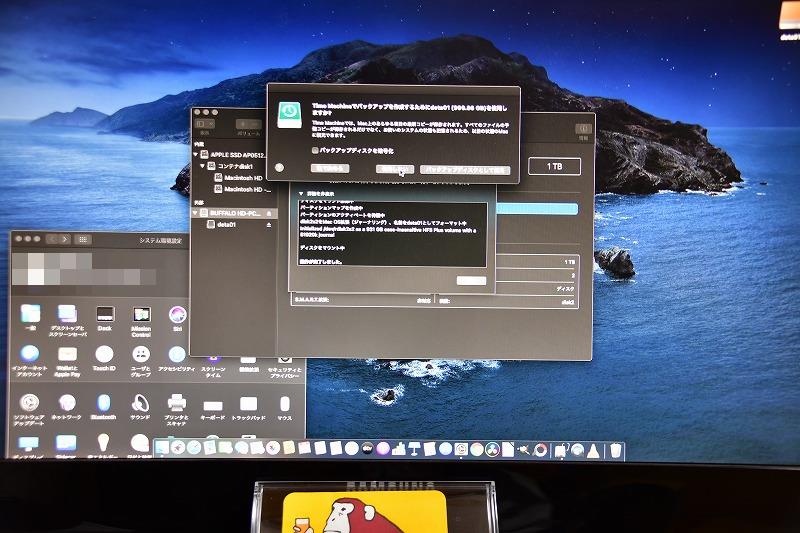Open トラックパッド preferences pane
Image resolution: width=800 pixels, height=533 pixels.
tap(248, 408)
